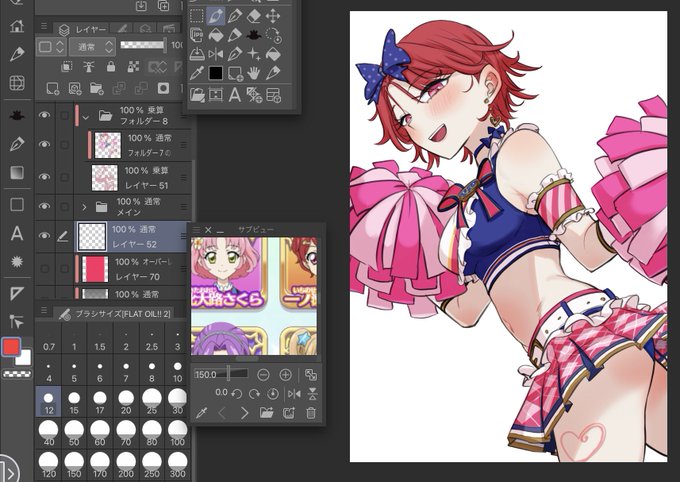Screen dimensions: 680x482
Task: Open the brush size panel hamburger menu
Action: tap(44, 310)
